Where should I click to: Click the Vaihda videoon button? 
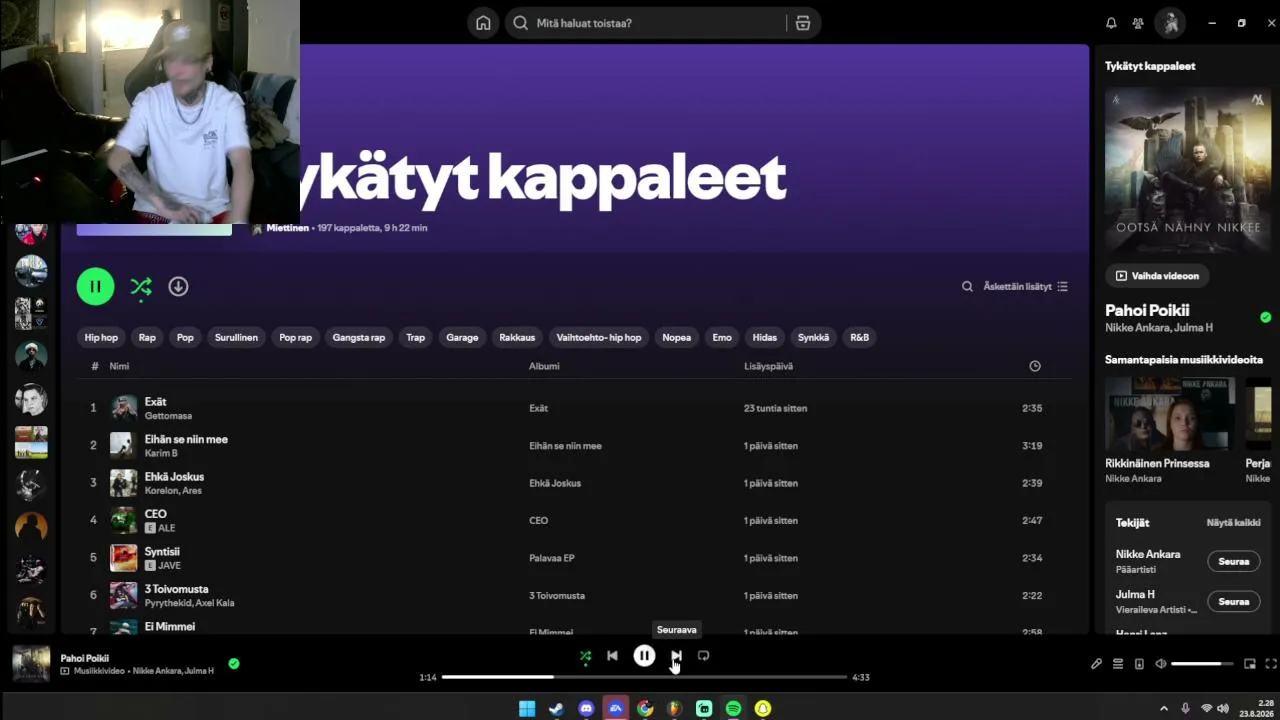tap(1157, 276)
